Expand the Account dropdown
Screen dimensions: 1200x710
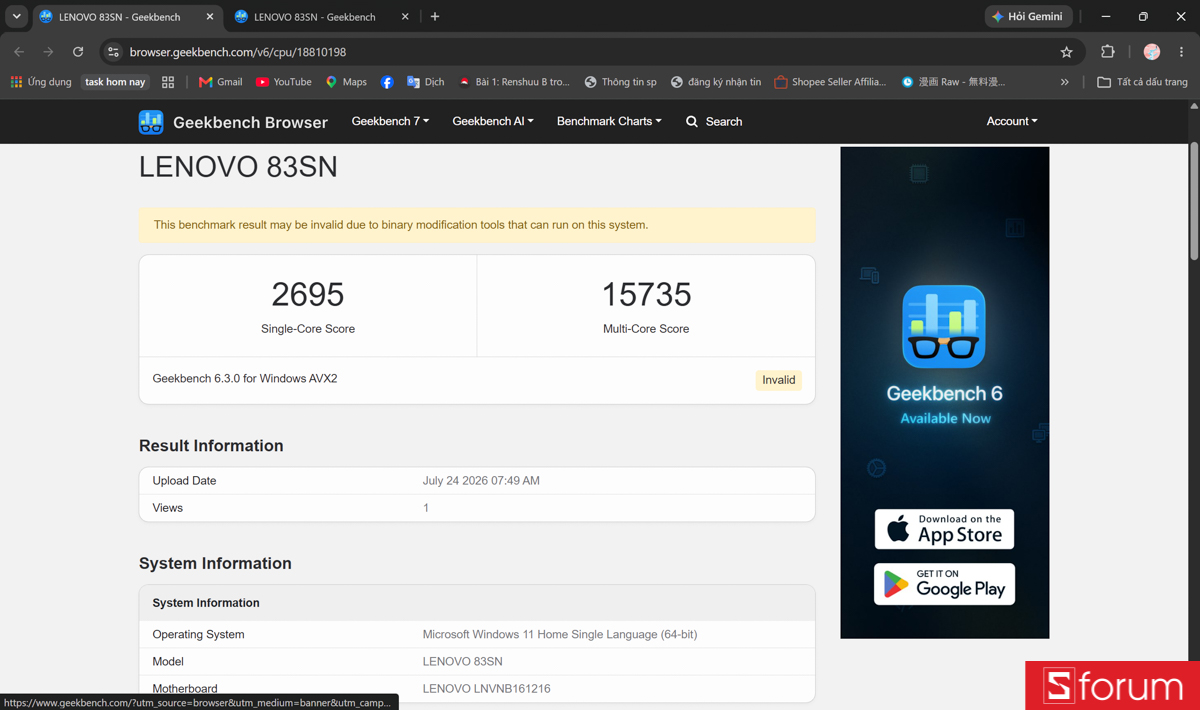tap(1012, 121)
